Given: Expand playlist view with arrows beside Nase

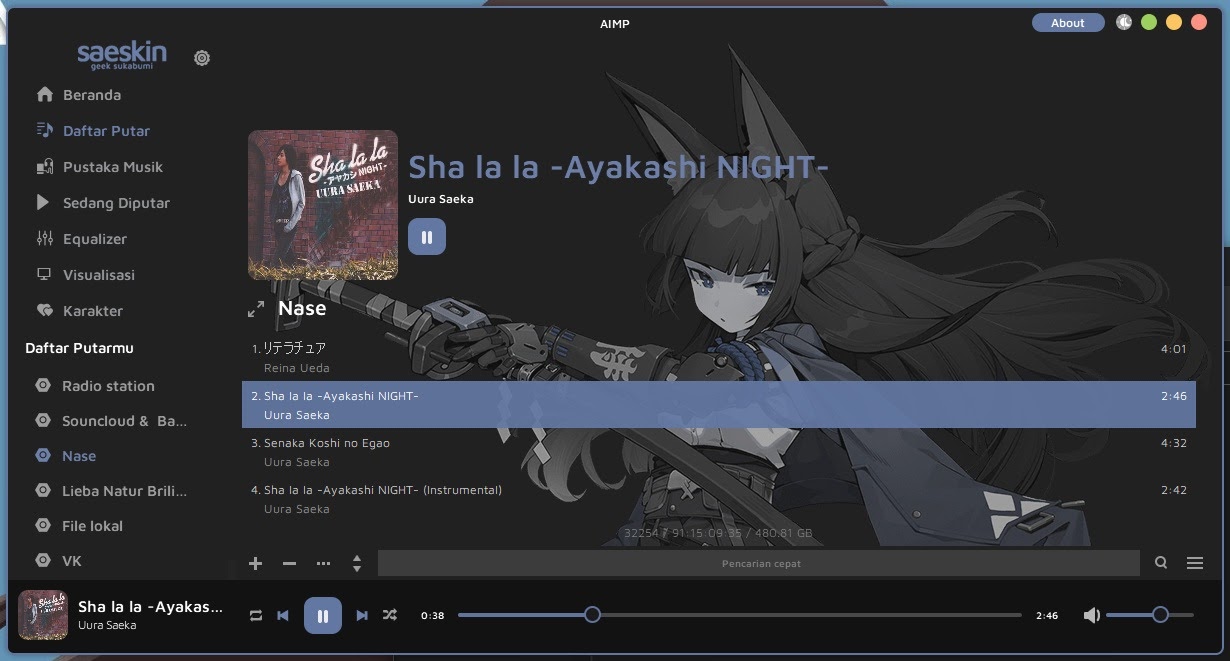Looking at the screenshot, I should (256, 310).
